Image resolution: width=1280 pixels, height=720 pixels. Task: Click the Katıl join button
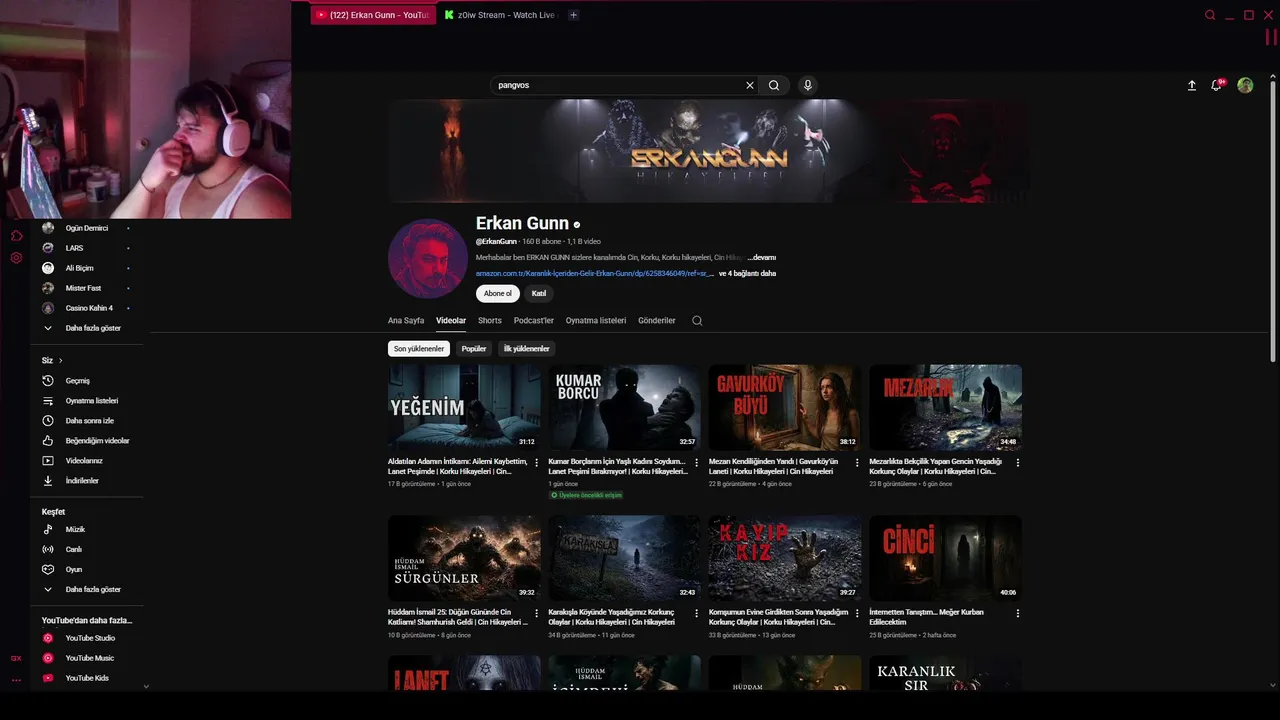click(539, 294)
